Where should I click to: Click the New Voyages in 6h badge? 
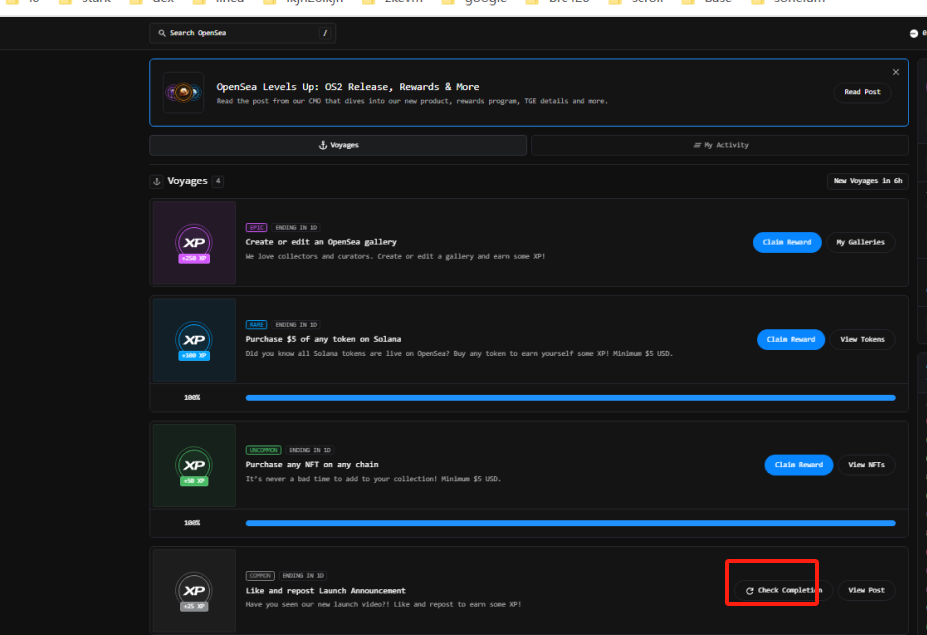[867, 181]
